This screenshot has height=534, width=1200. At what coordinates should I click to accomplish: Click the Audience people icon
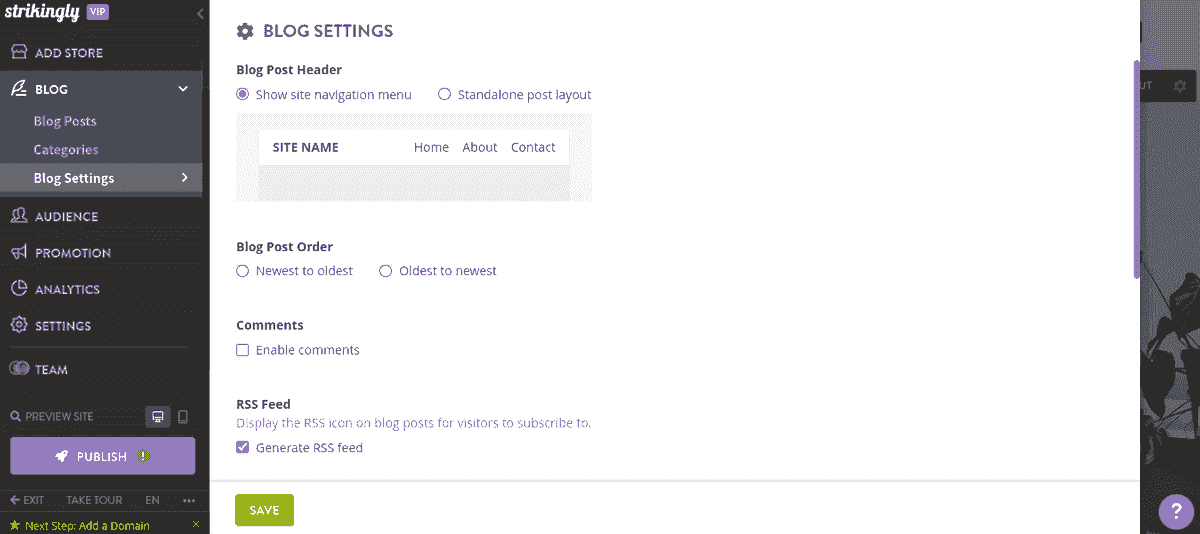tap(18, 215)
